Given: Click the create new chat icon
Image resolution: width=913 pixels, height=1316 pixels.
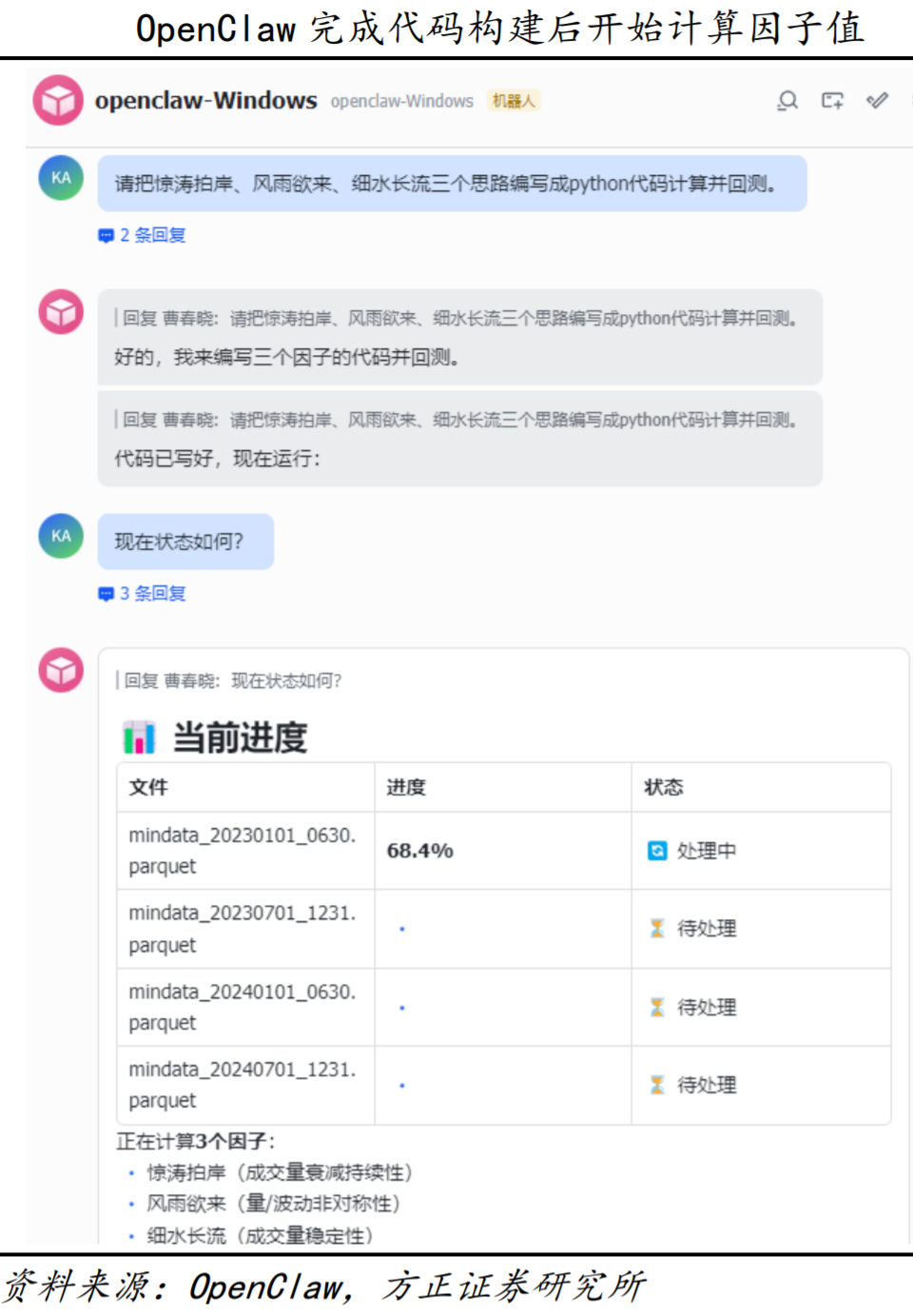Looking at the screenshot, I should (x=832, y=100).
